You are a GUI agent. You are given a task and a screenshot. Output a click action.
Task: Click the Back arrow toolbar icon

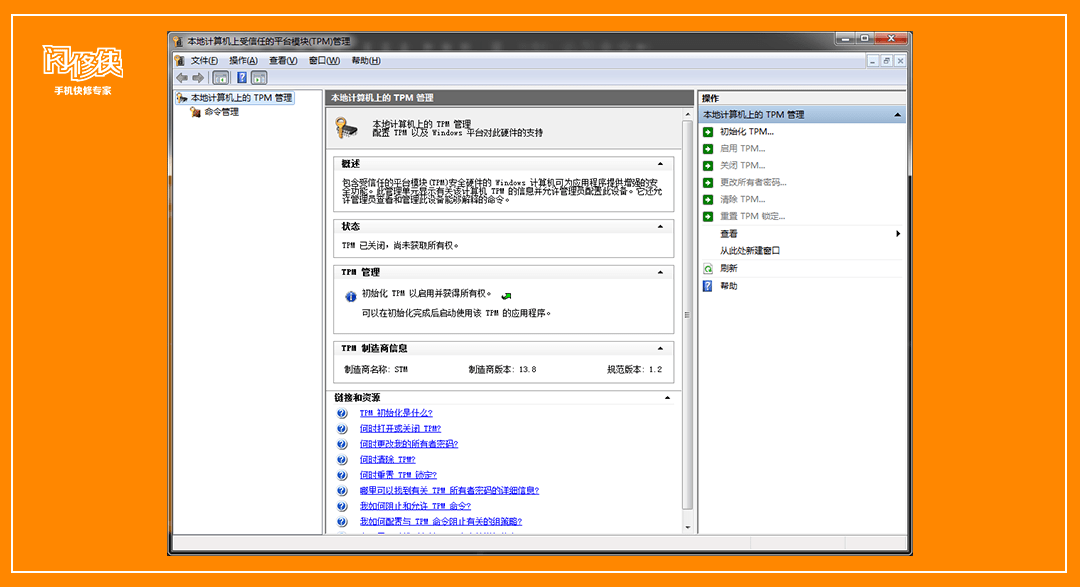coord(182,78)
